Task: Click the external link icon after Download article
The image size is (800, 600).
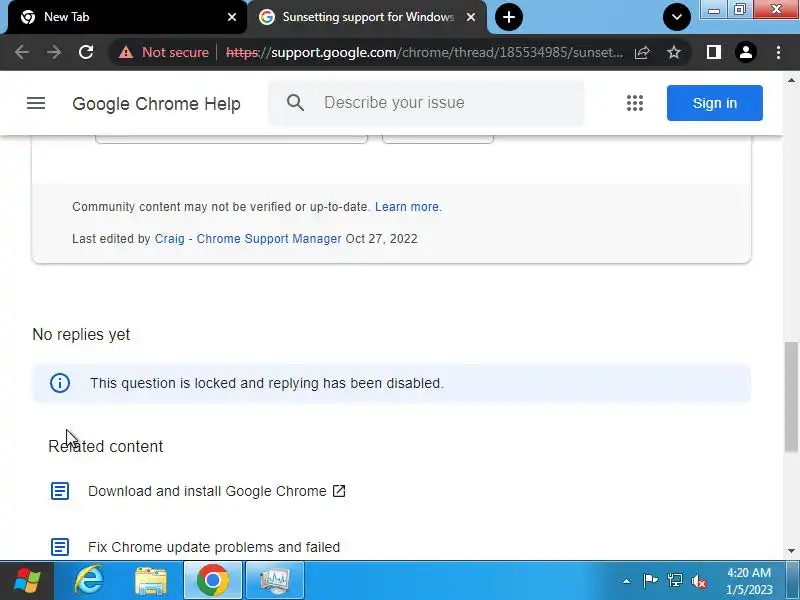Action: click(x=339, y=491)
